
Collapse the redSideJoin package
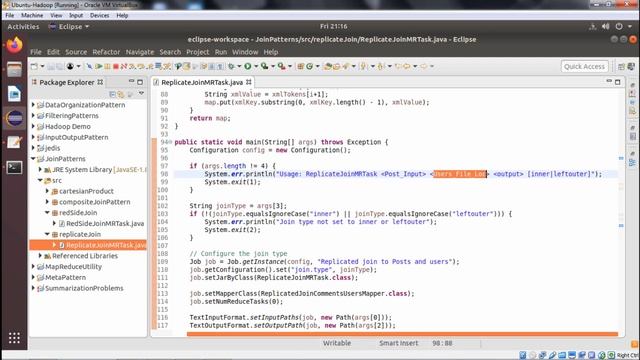click(x=47, y=213)
